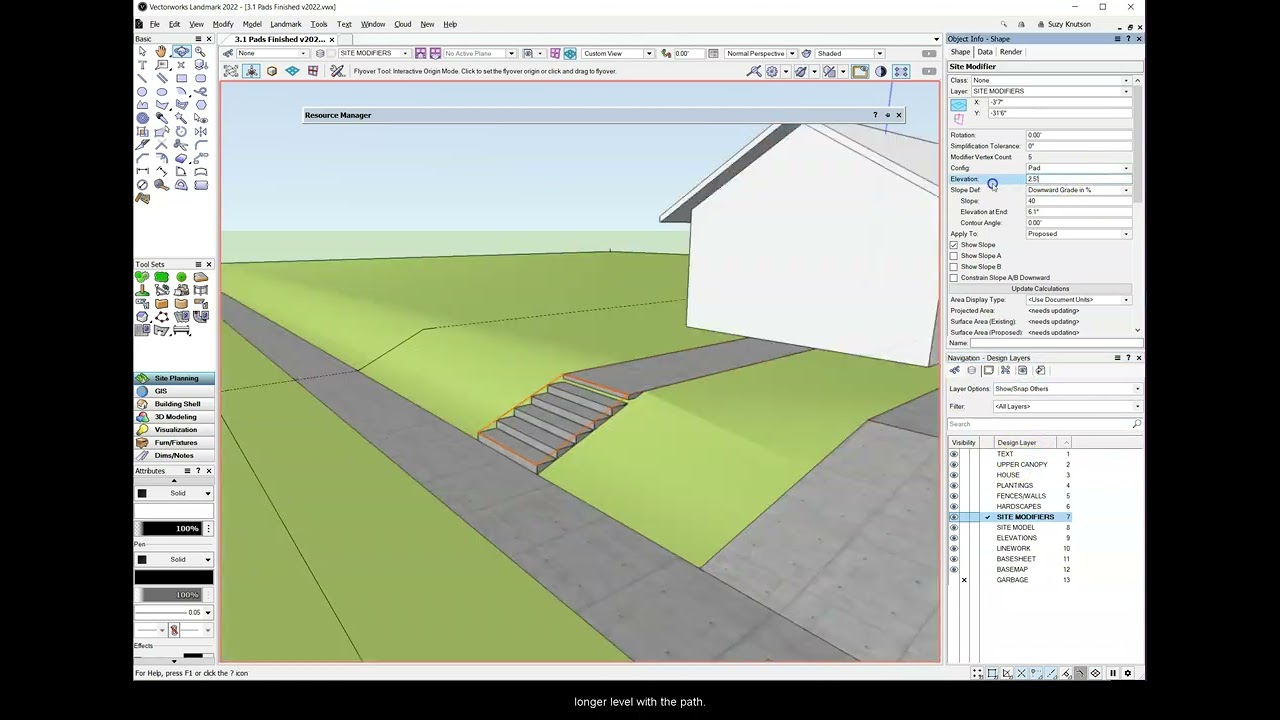Enable Show Slope A checkbox
The image size is (1280, 720).
click(x=954, y=256)
